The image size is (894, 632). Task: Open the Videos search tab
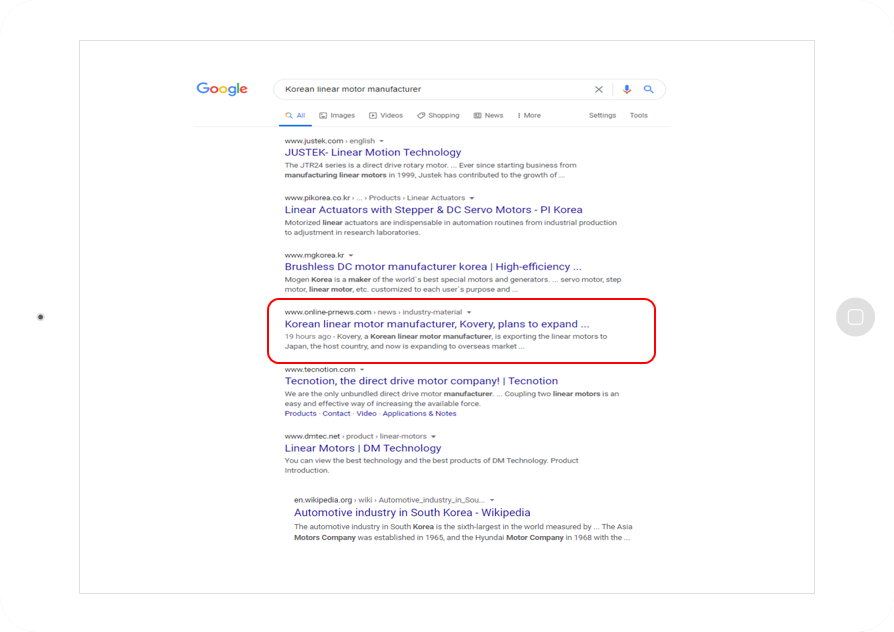pyautogui.click(x=386, y=115)
